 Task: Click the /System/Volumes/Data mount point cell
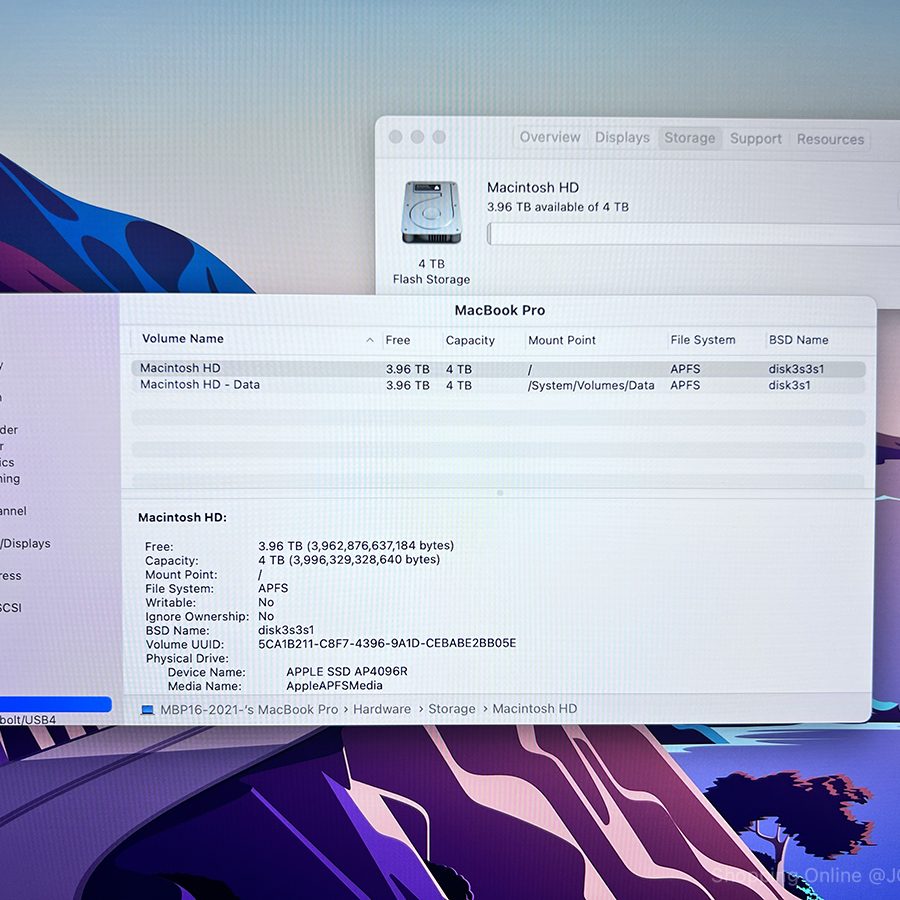(x=591, y=386)
